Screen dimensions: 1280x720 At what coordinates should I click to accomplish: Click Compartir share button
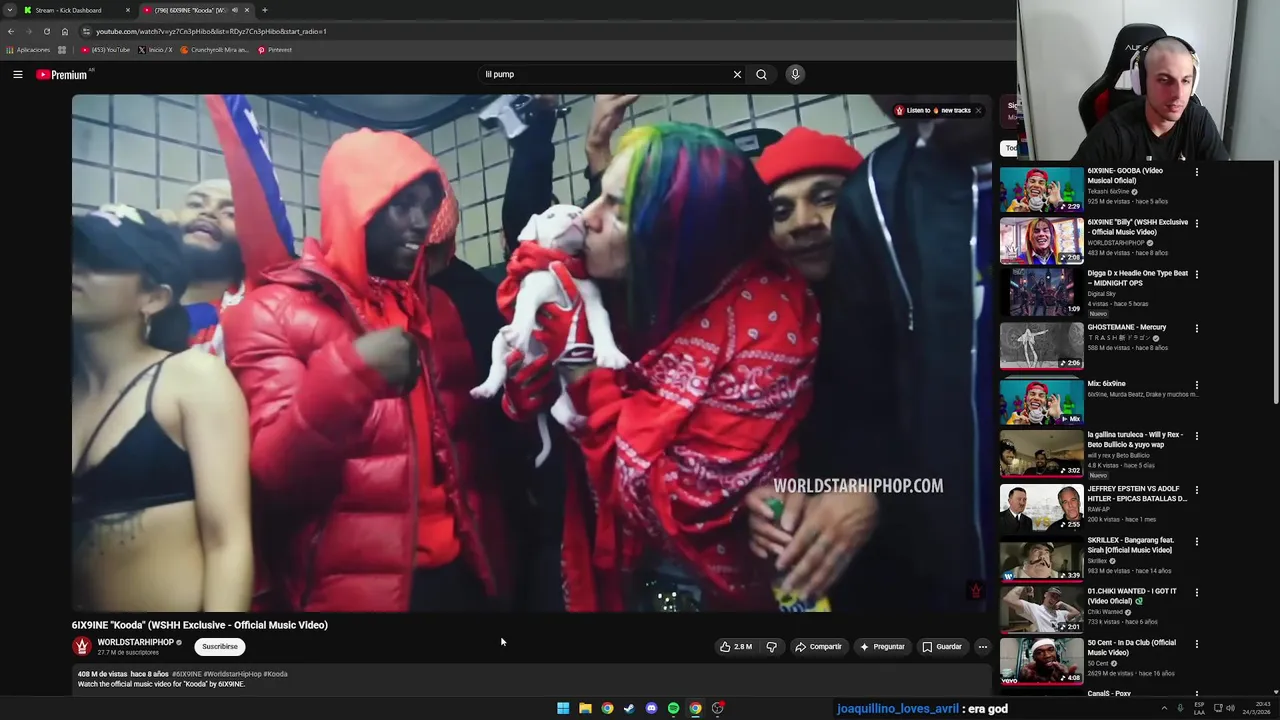[818, 647]
